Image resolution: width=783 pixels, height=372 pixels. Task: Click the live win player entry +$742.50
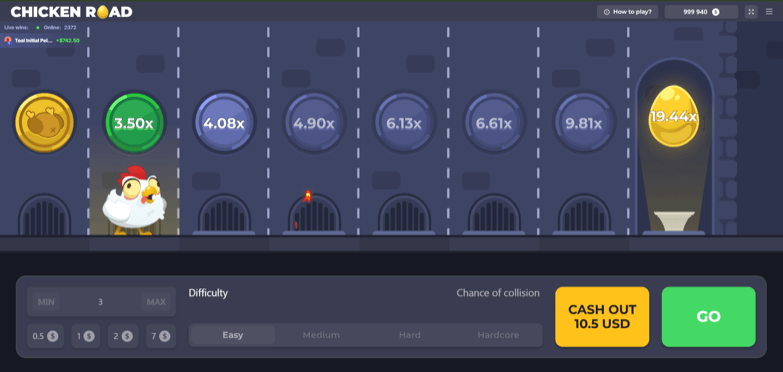(42, 40)
